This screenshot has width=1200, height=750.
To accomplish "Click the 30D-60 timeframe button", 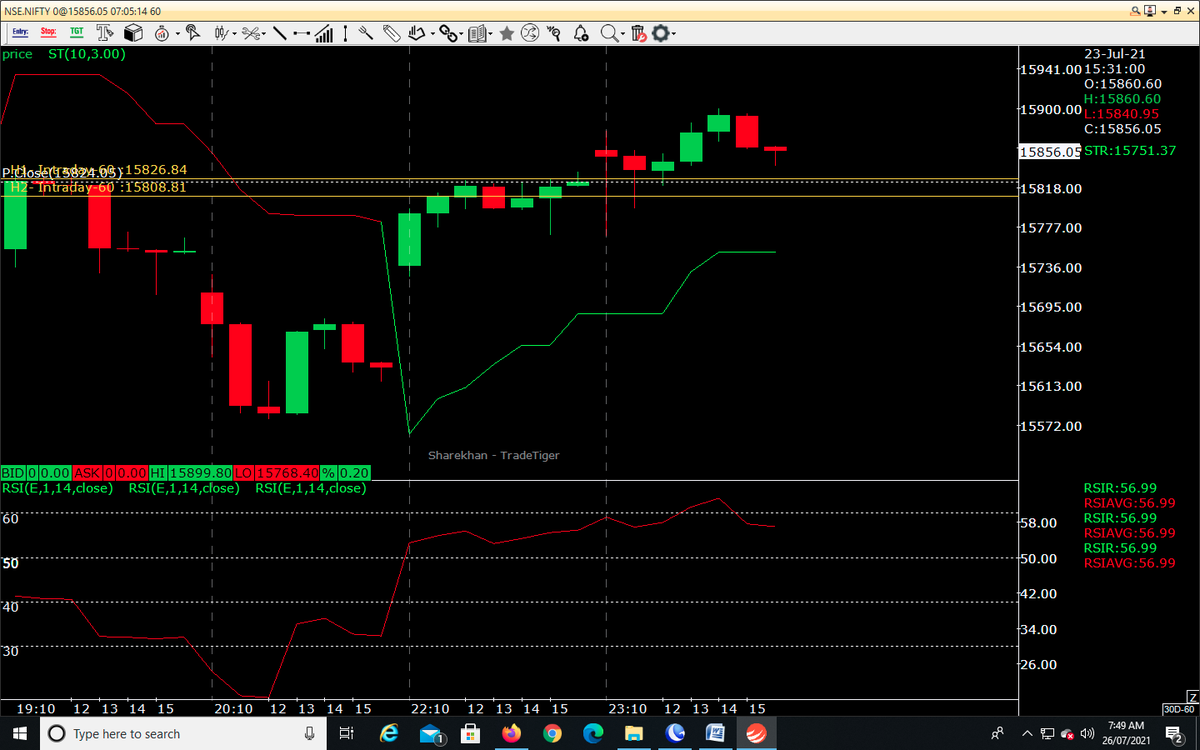I will pos(1179,708).
